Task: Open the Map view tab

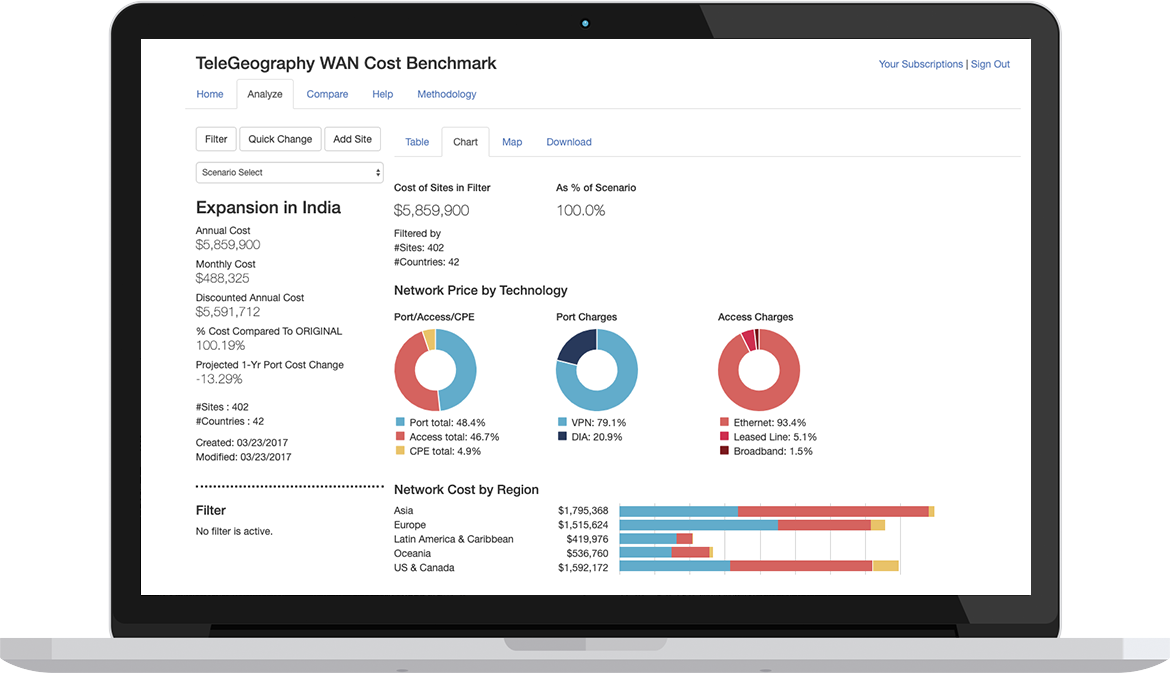Action: click(x=511, y=142)
